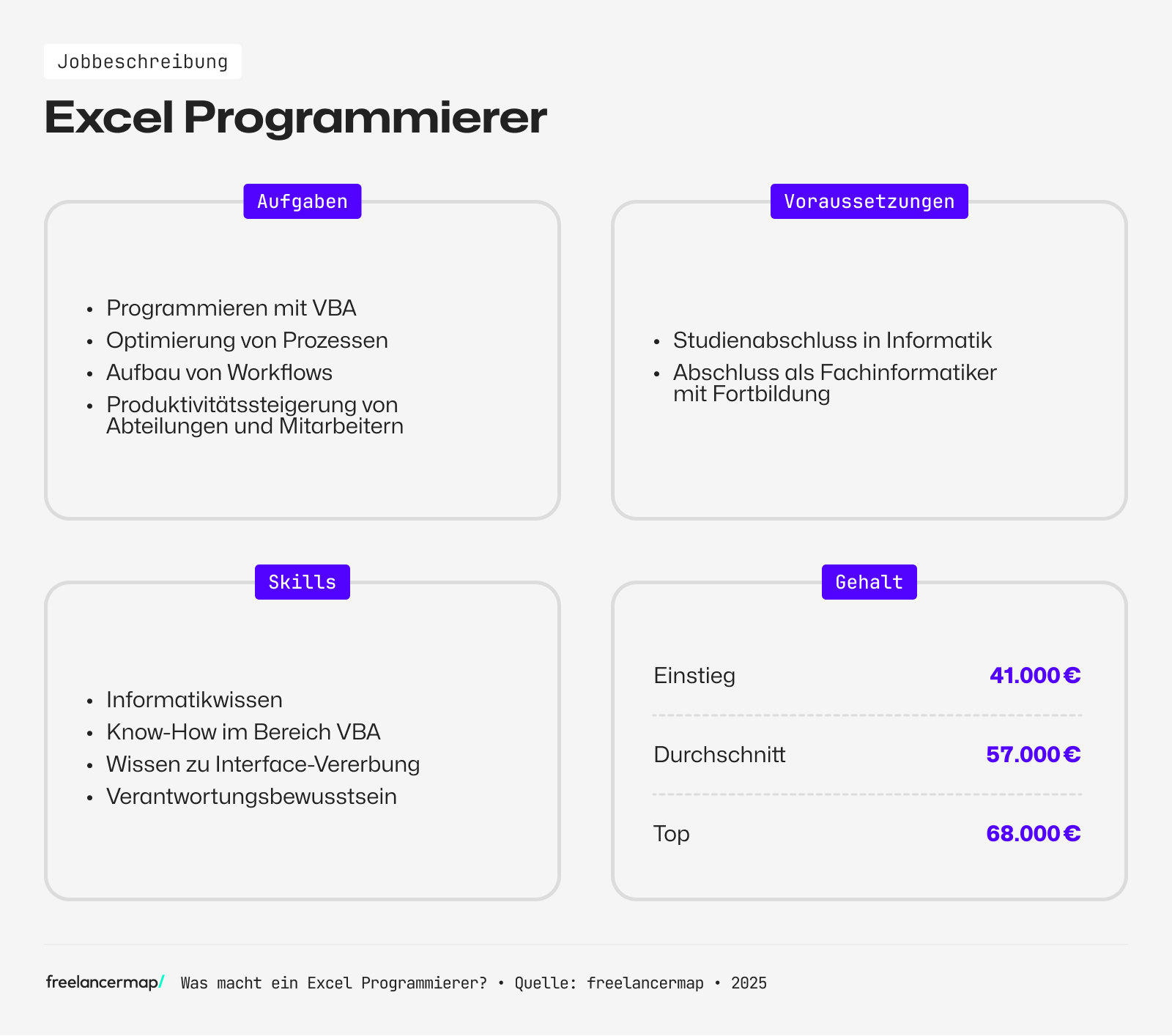This screenshot has height=1036, width=1172.
Task: Select the Voraussetzungen section badge
Action: tap(869, 201)
